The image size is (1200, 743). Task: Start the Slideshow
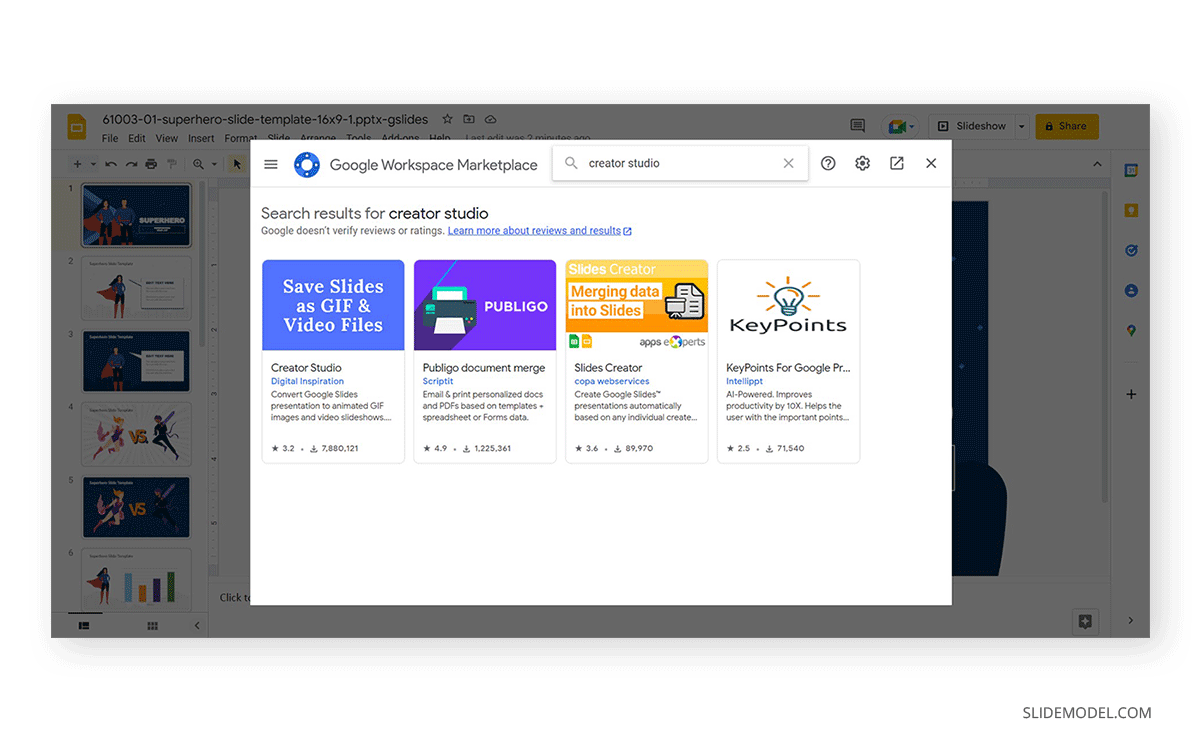pyautogui.click(x=971, y=126)
